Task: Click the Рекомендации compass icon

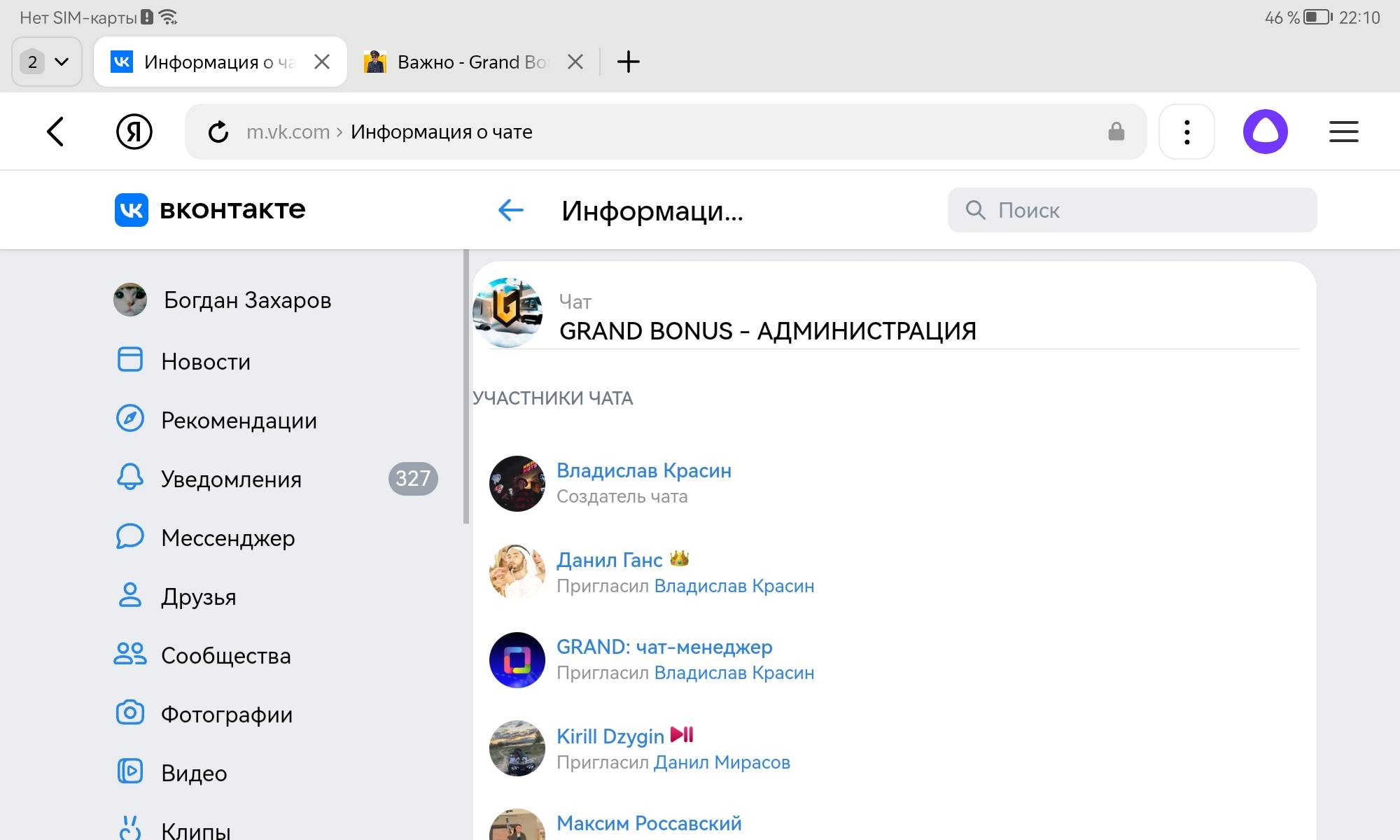Action: (129, 419)
